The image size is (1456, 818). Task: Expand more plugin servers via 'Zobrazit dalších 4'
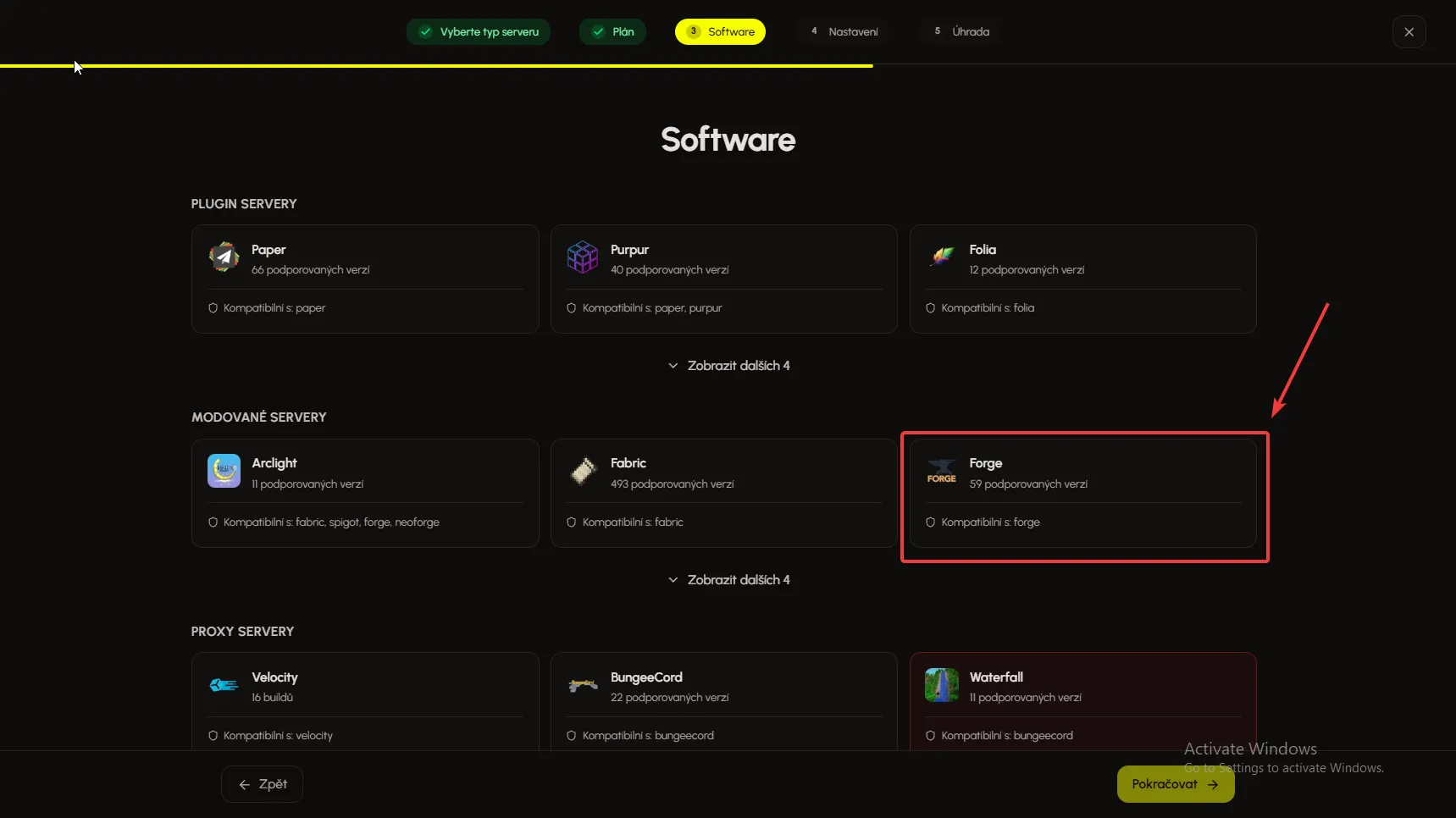point(728,366)
